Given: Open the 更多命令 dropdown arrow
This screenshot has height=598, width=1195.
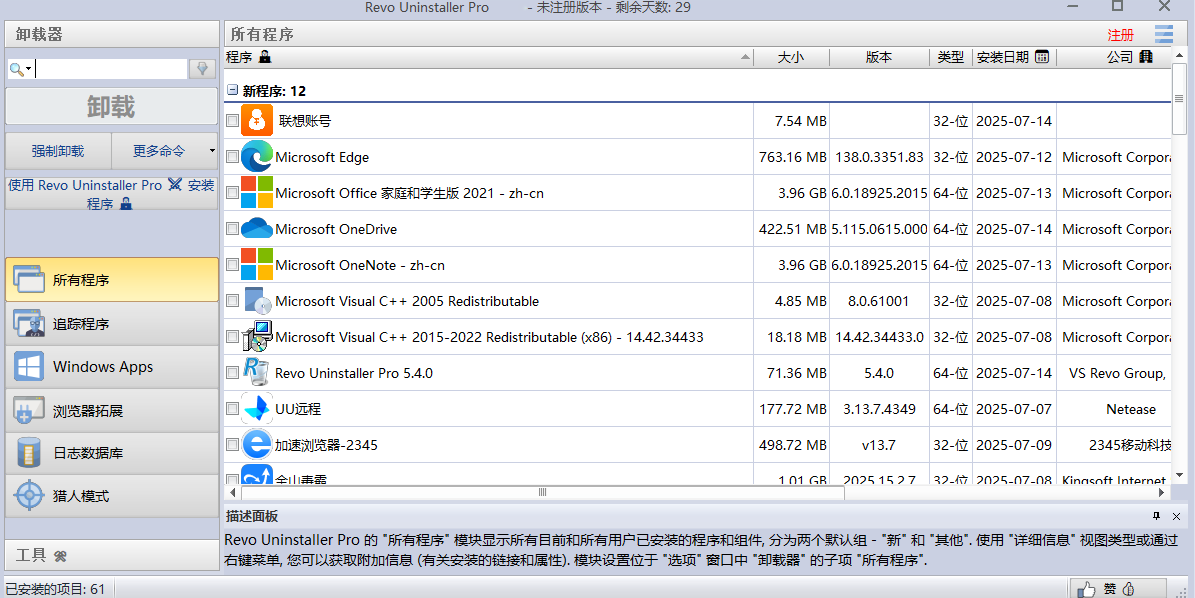Looking at the screenshot, I should point(212,151).
